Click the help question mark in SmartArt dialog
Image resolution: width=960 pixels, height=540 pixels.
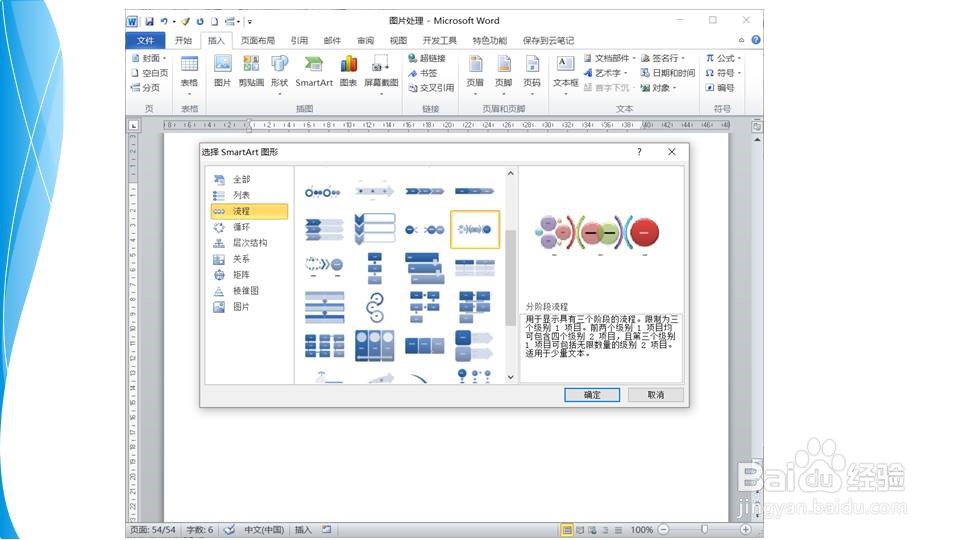click(x=639, y=152)
